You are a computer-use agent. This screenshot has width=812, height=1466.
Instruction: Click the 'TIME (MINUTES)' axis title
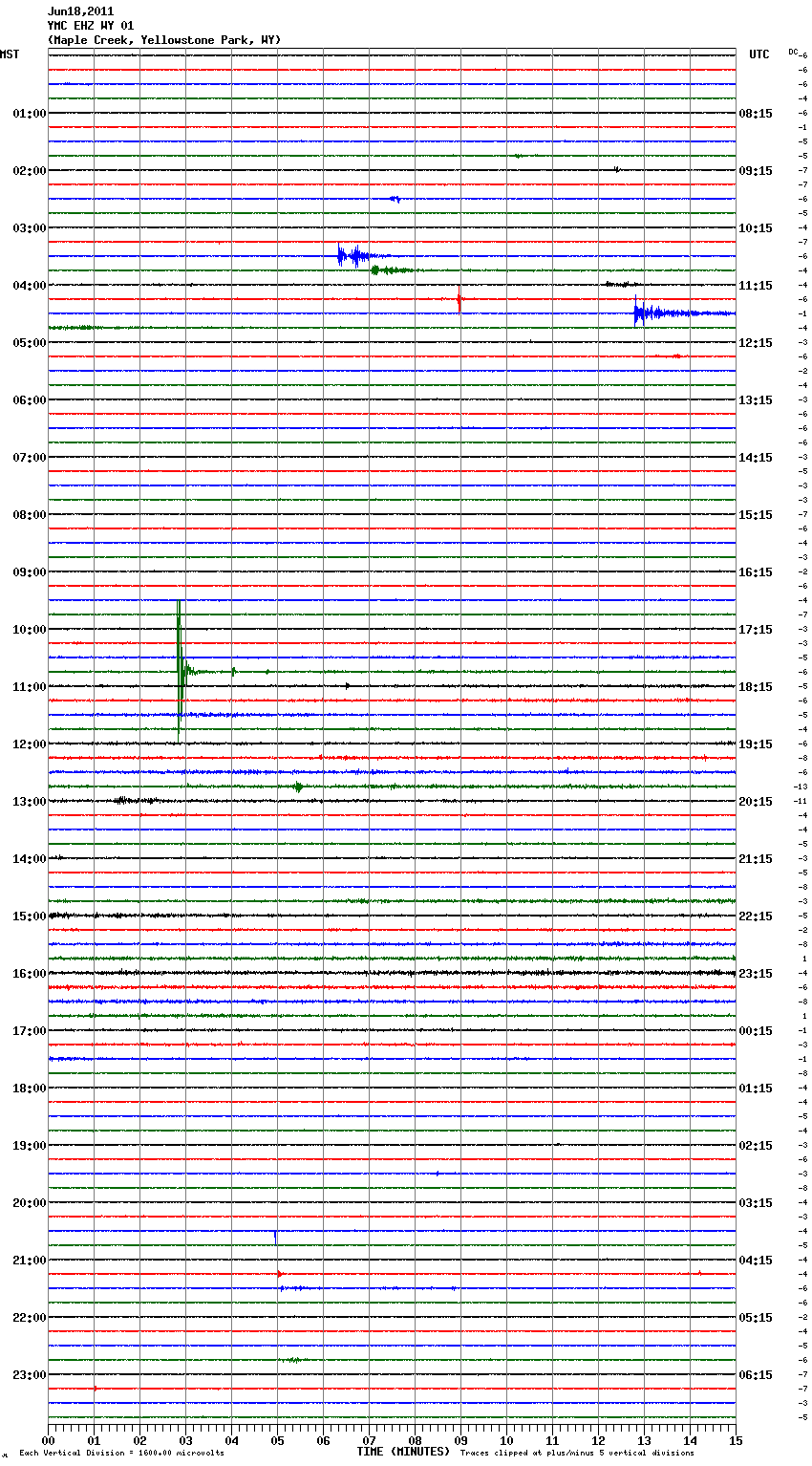[x=403, y=1452]
